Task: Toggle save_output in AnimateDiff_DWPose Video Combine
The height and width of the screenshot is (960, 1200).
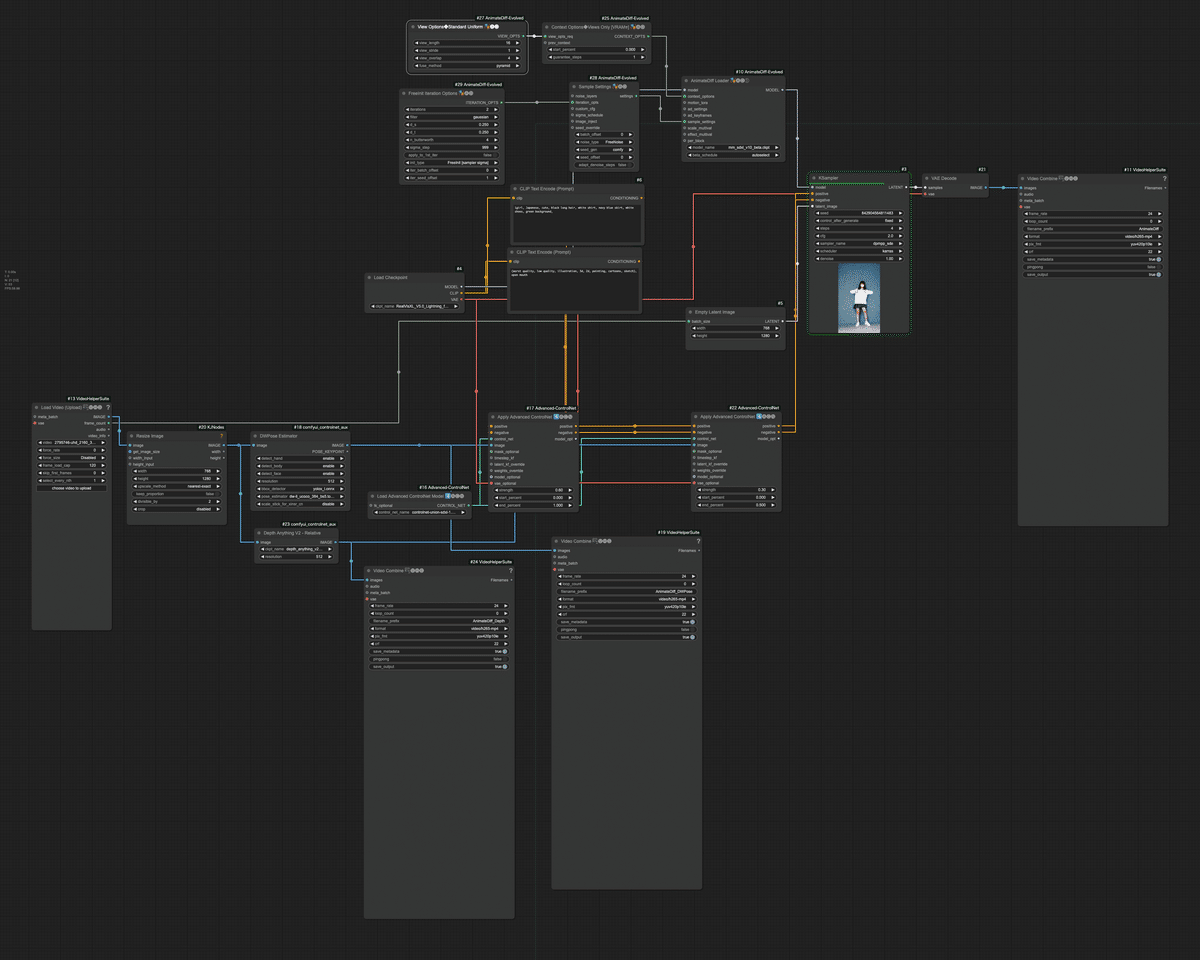Action: coord(626,637)
